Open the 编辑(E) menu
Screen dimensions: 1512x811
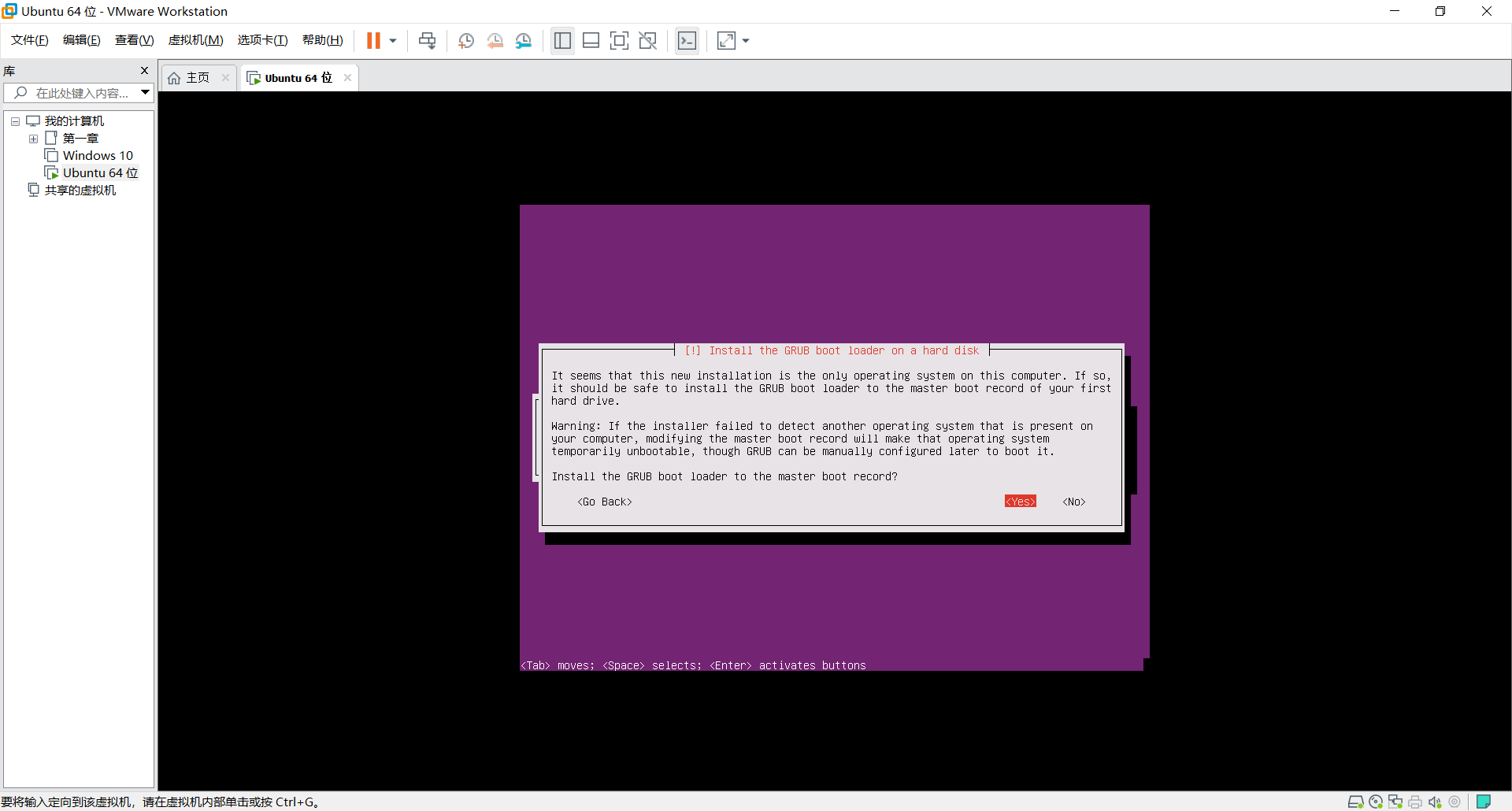pyautogui.click(x=81, y=40)
